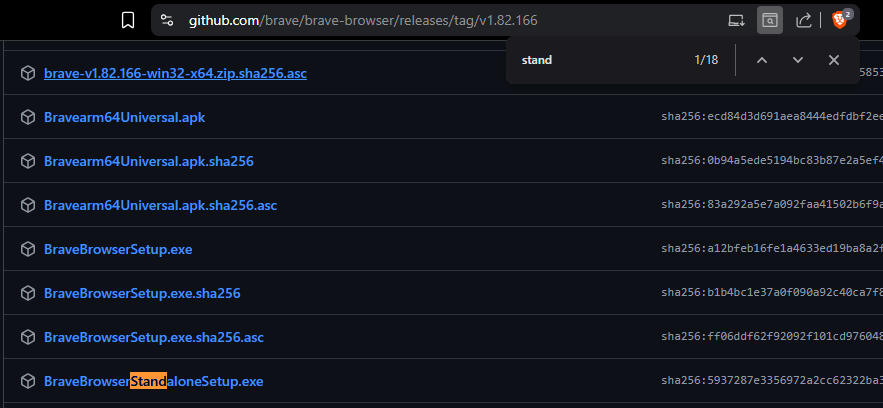This screenshot has height=408, width=883.
Task: Download Bravearm64Universal.apk
Action: (124, 118)
